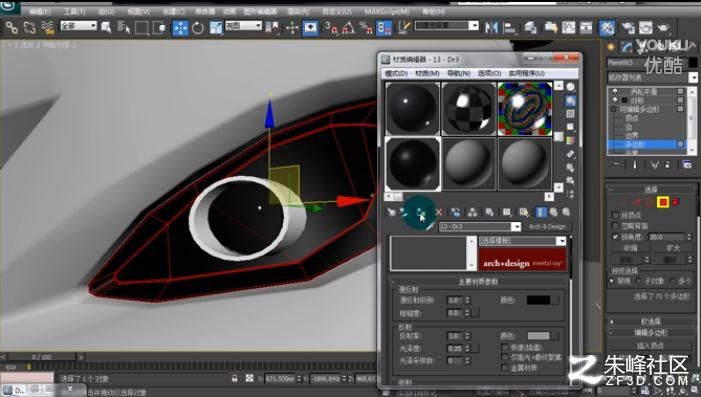
Task: Enable the metal material checkbox
Action: (505, 368)
